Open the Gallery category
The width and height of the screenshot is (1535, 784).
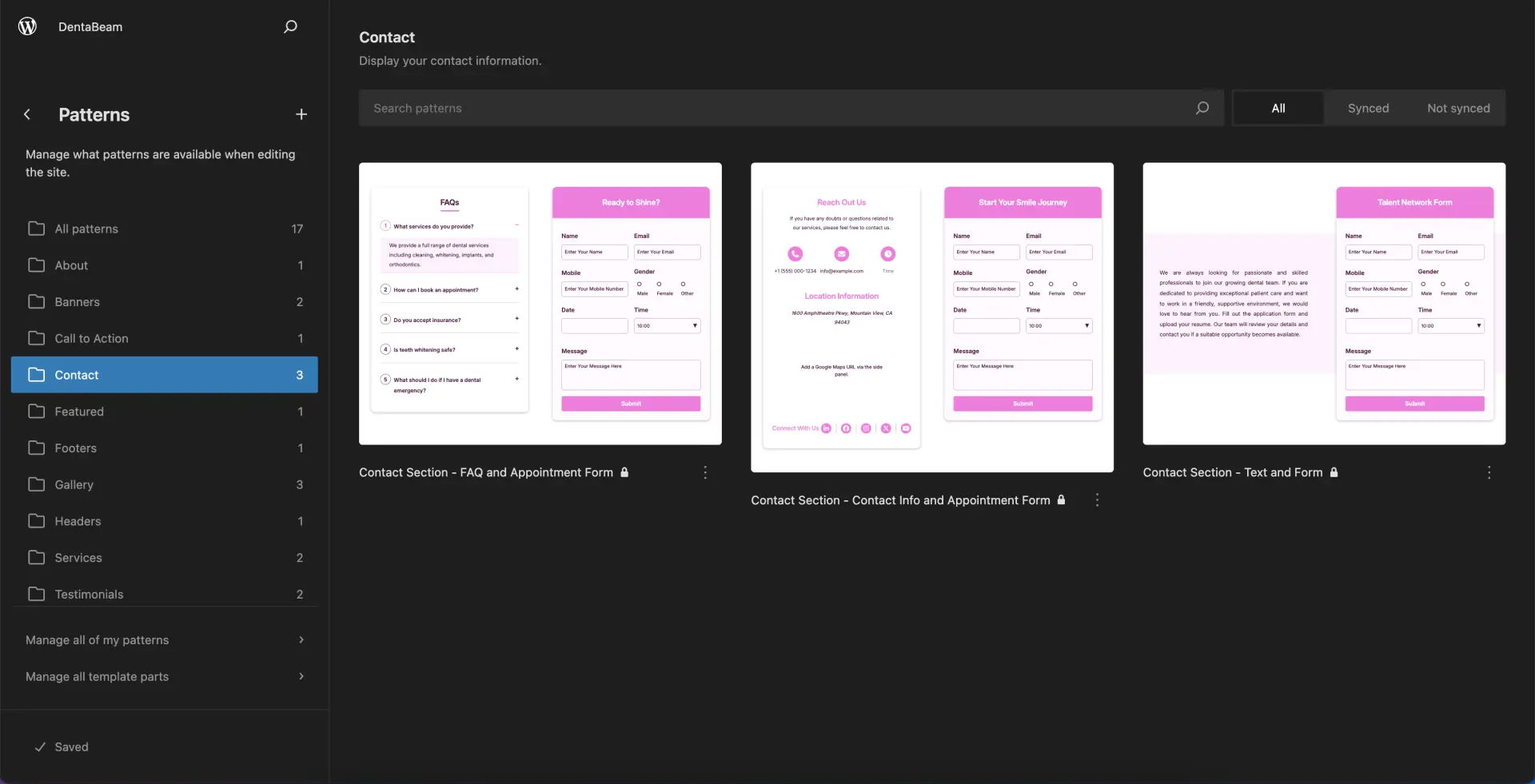click(x=165, y=484)
